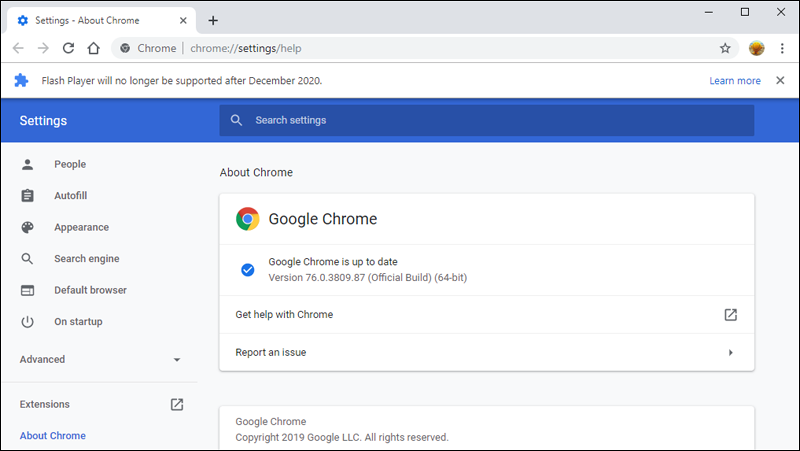The width and height of the screenshot is (800, 451).
Task: Click the browser reload icon
Action: pos(68,48)
